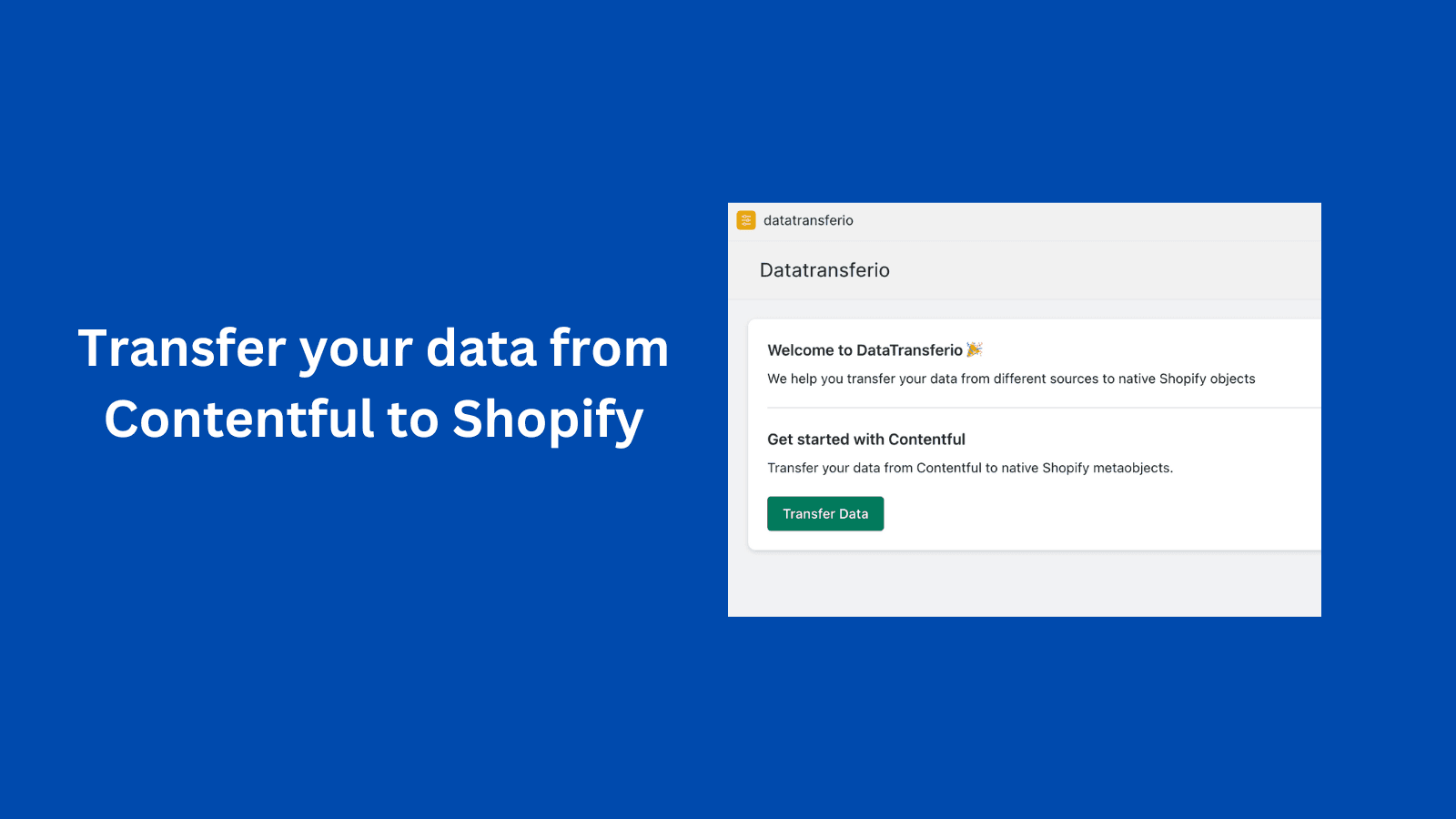1456x819 pixels.
Task: Click the welcome description text about native Shopify objects
Action: (1011, 379)
